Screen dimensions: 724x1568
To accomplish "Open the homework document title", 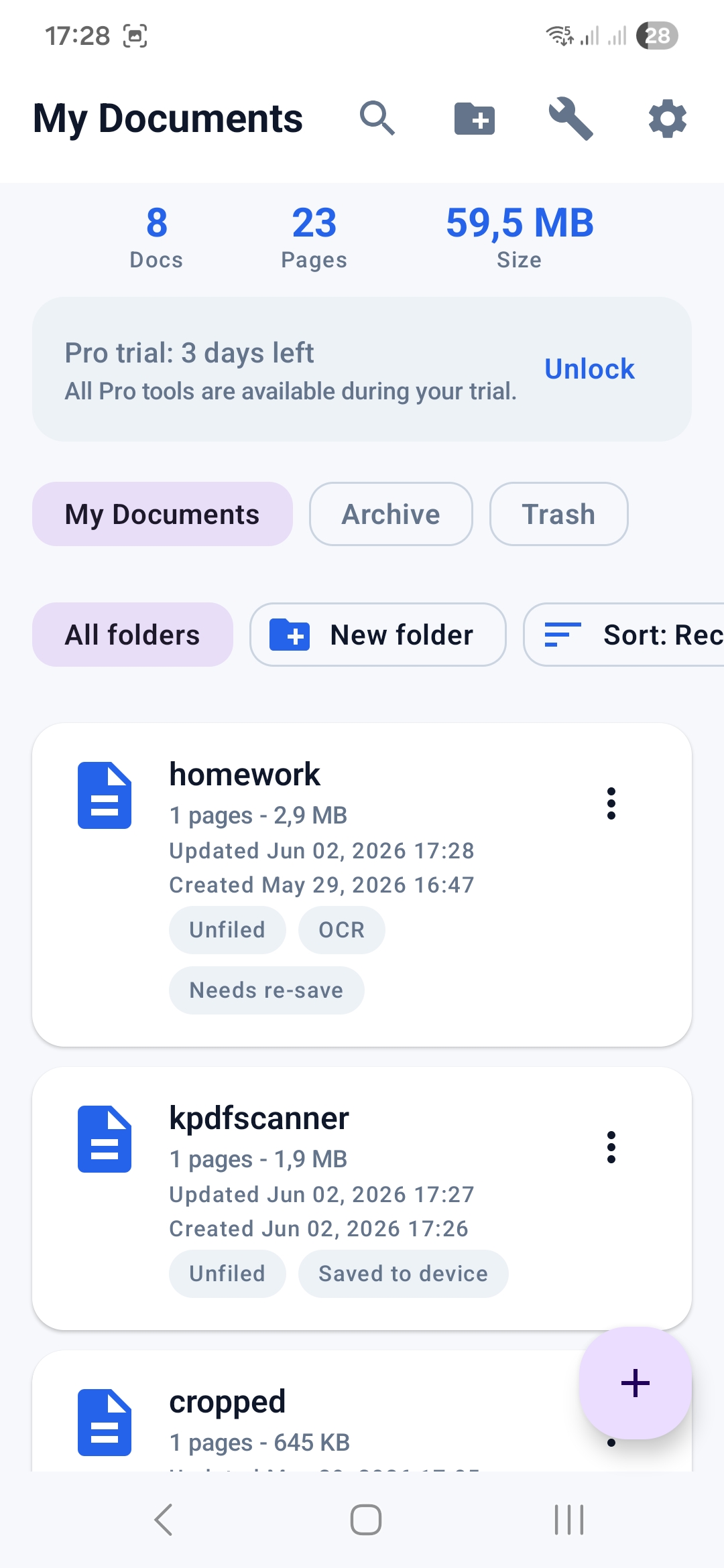I will [x=245, y=775].
